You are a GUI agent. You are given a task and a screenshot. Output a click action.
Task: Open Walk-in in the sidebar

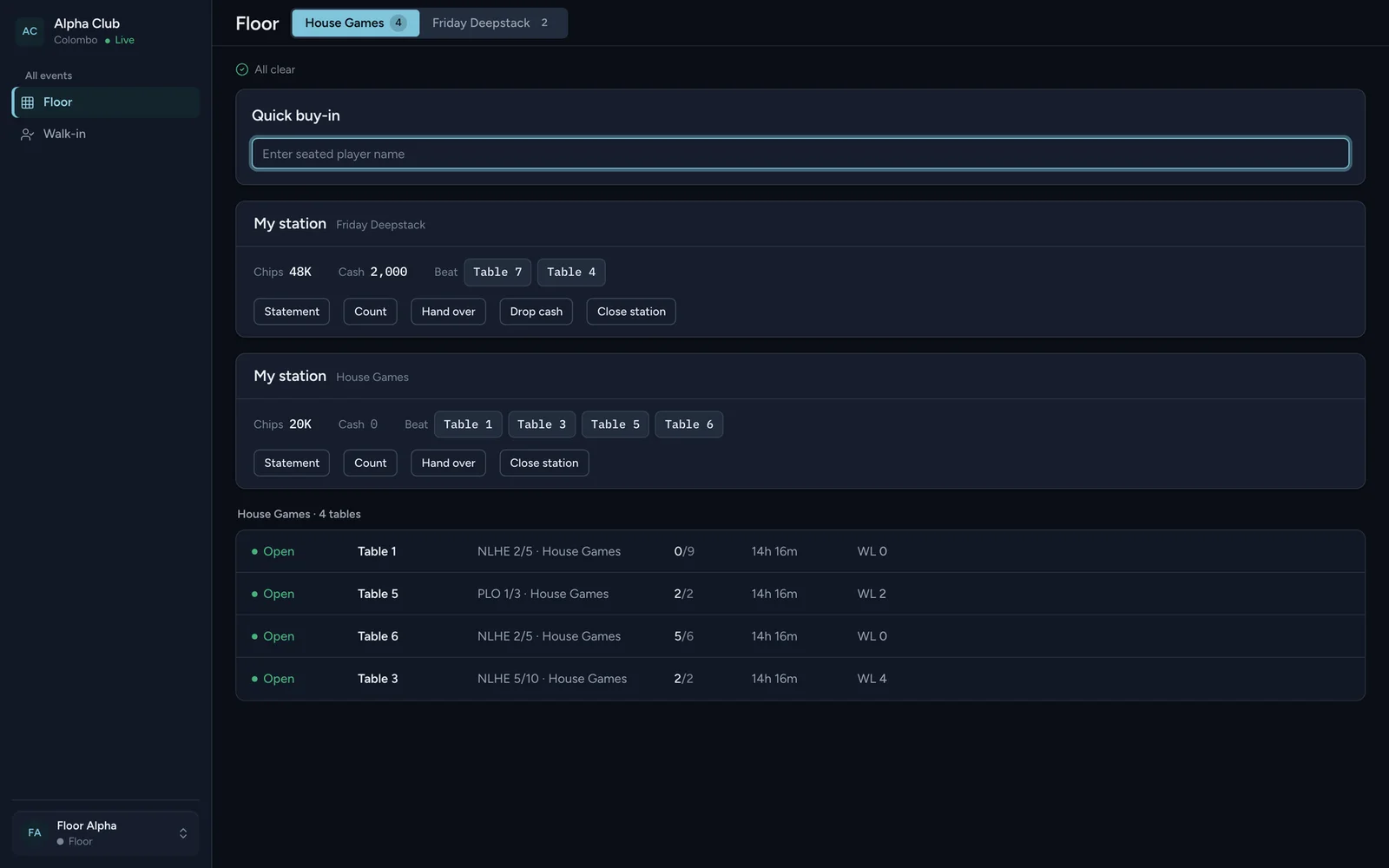(106, 135)
